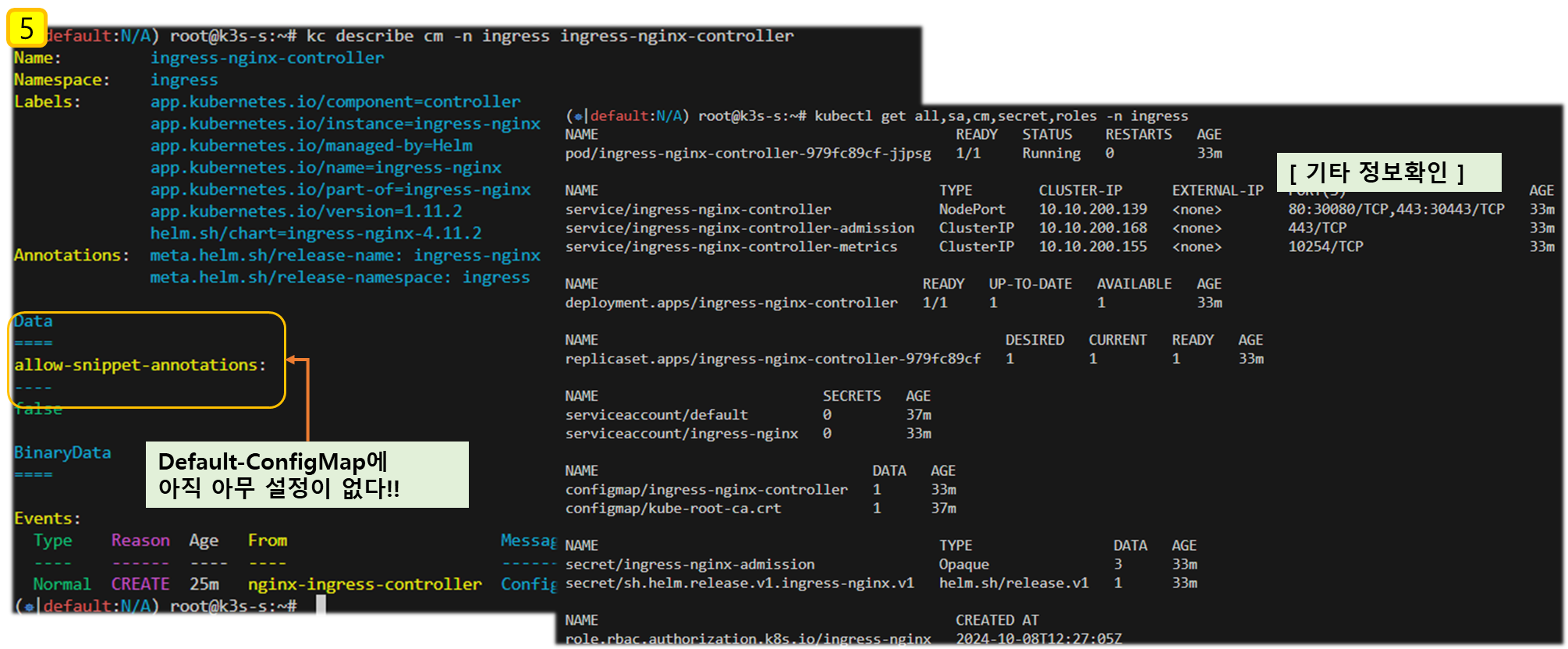
Task: Click the 'kubectl get all,sa,cm,secret,roles' command
Action: (1001, 115)
